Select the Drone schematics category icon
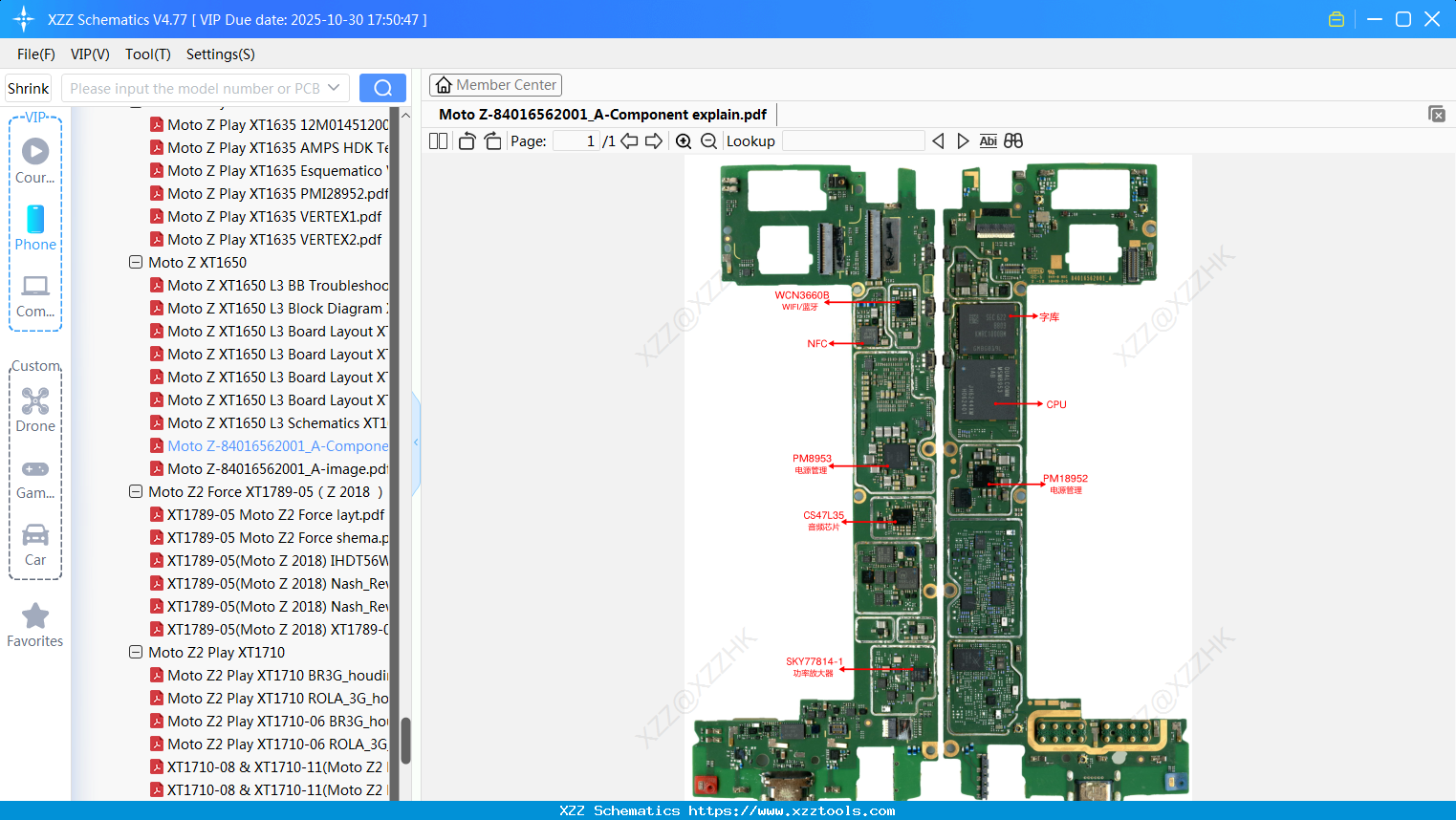The image size is (1456, 820). pos(35,401)
